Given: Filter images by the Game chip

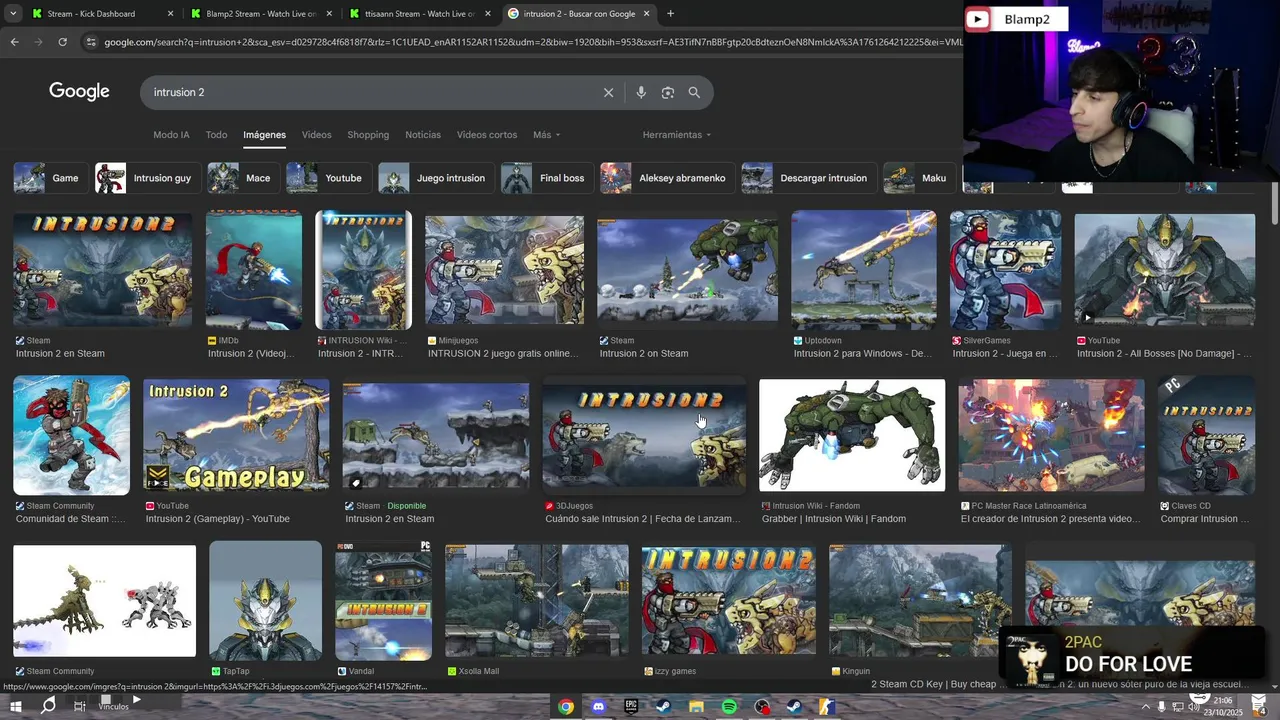Looking at the screenshot, I should (x=49, y=178).
